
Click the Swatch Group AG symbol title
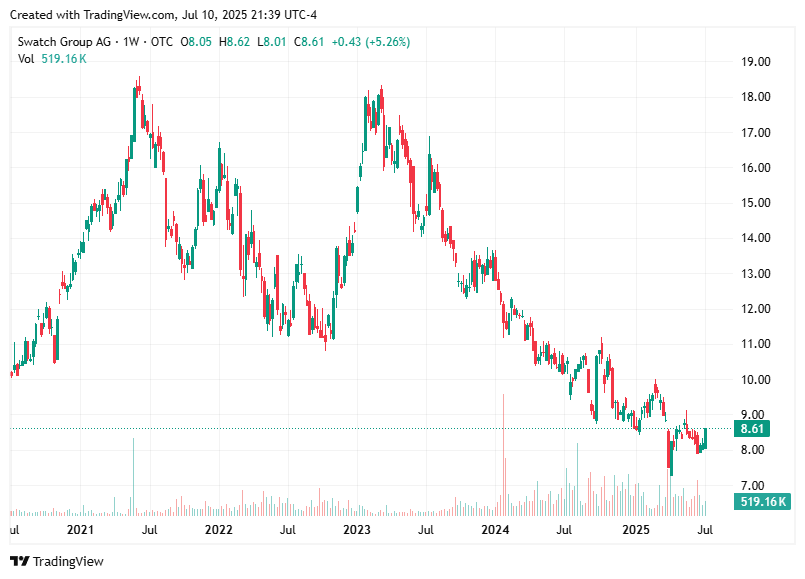[x=64, y=42]
